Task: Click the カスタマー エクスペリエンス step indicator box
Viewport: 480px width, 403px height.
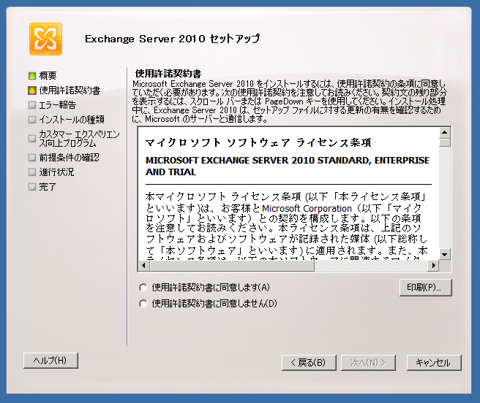Action: point(32,138)
